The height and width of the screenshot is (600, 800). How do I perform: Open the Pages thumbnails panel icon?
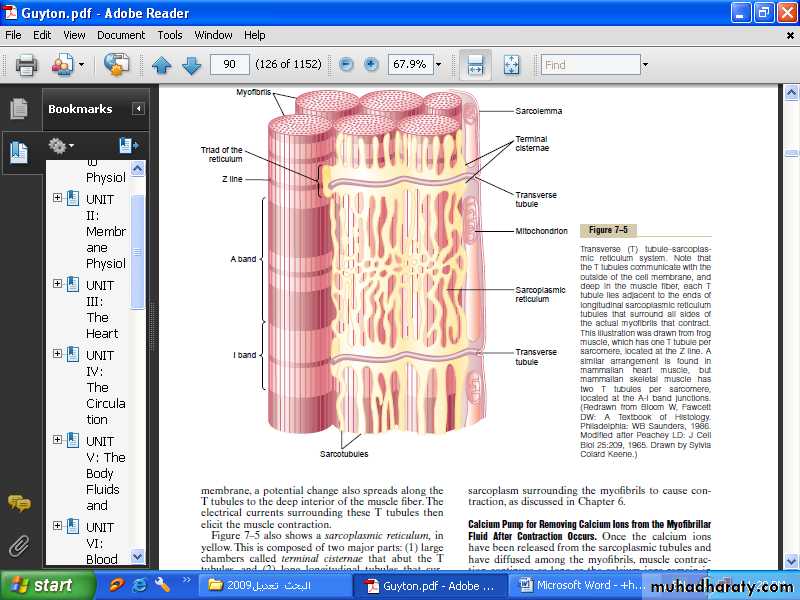(19, 109)
